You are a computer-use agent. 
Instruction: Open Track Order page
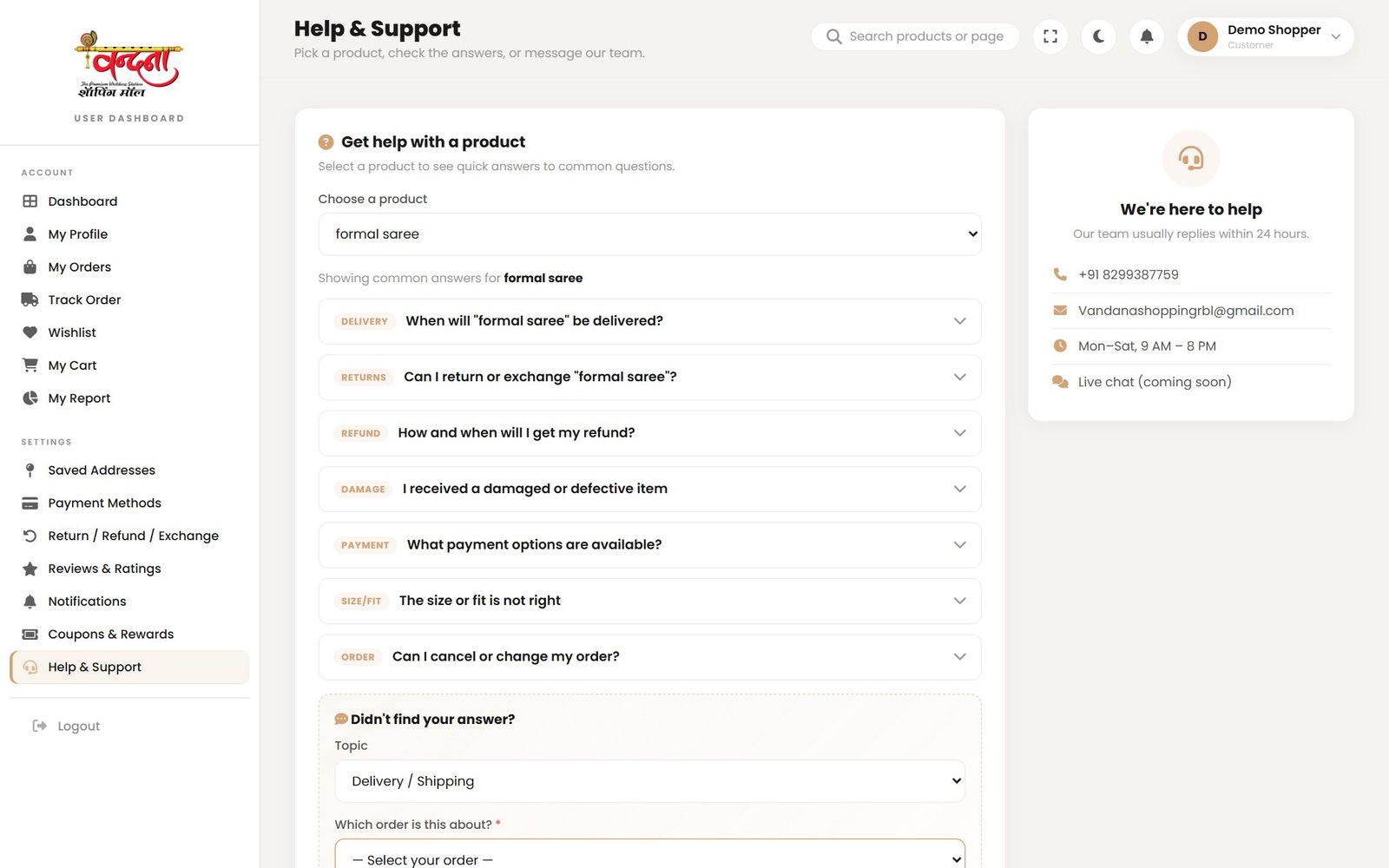tap(129, 300)
